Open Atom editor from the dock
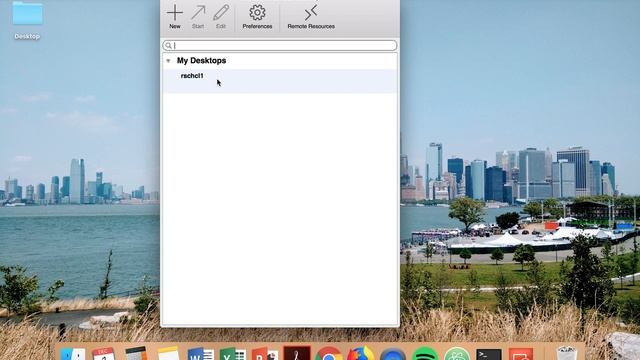This screenshot has height=360, width=640. click(x=457, y=354)
